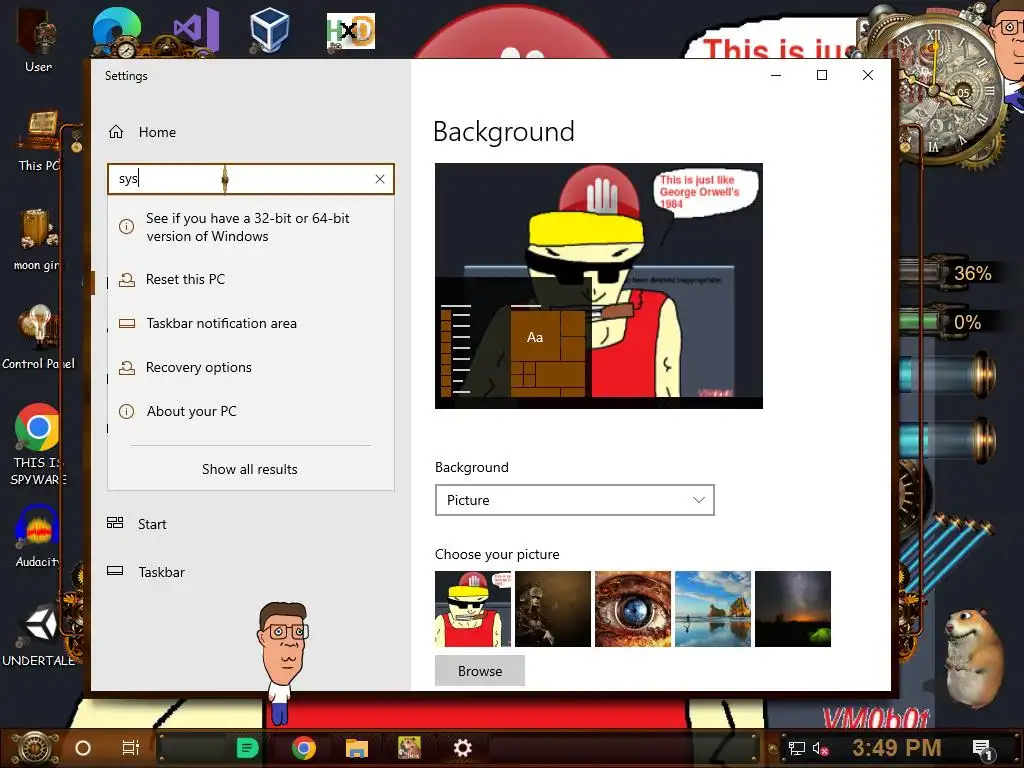
Task: Click the background preview image
Action: (x=599, y=286)
